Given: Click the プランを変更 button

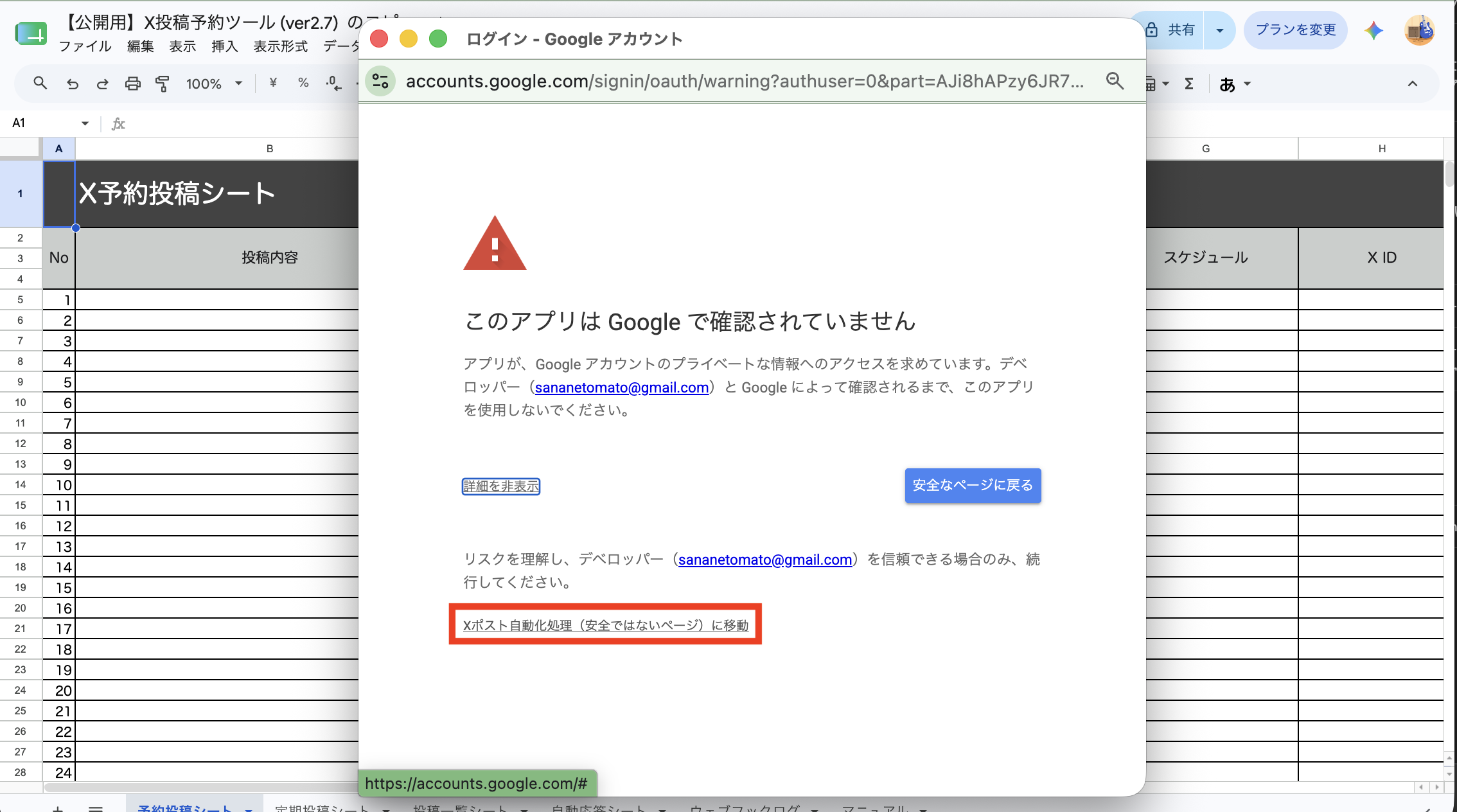Looking at the screenshot, I should (x=1295, y=30).
